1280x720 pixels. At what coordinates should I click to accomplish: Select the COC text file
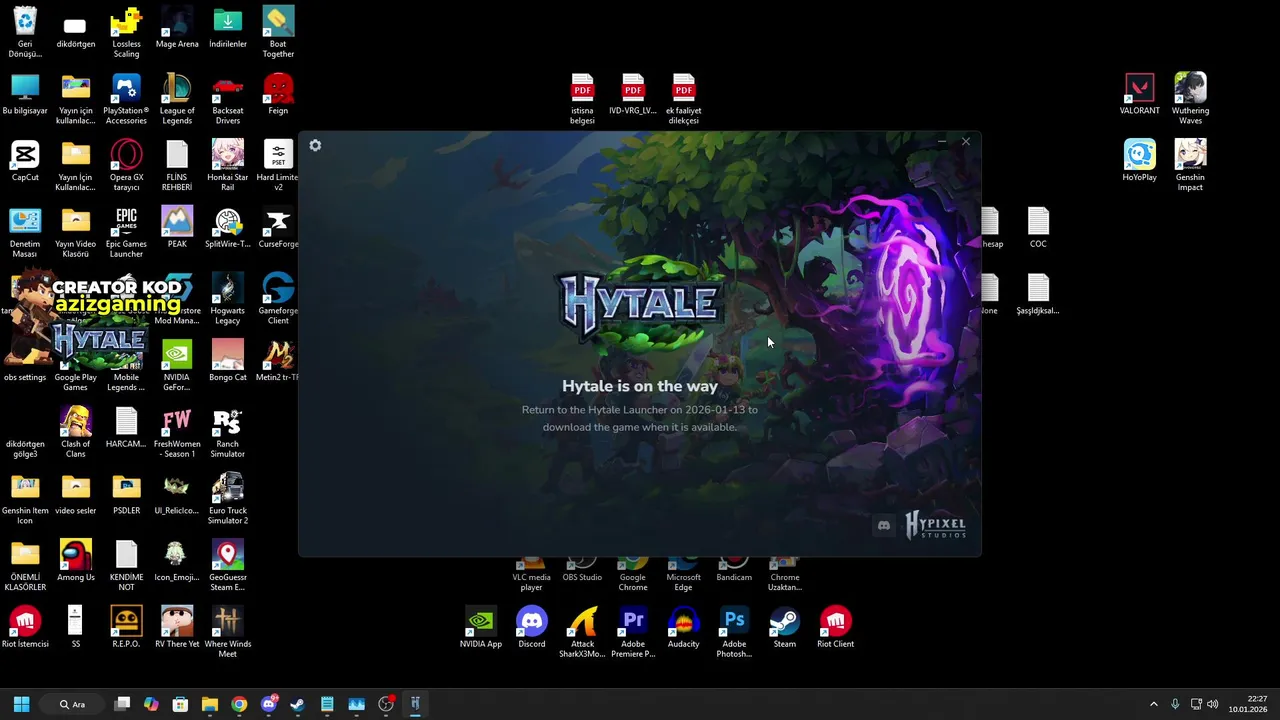pos(1038,227)
